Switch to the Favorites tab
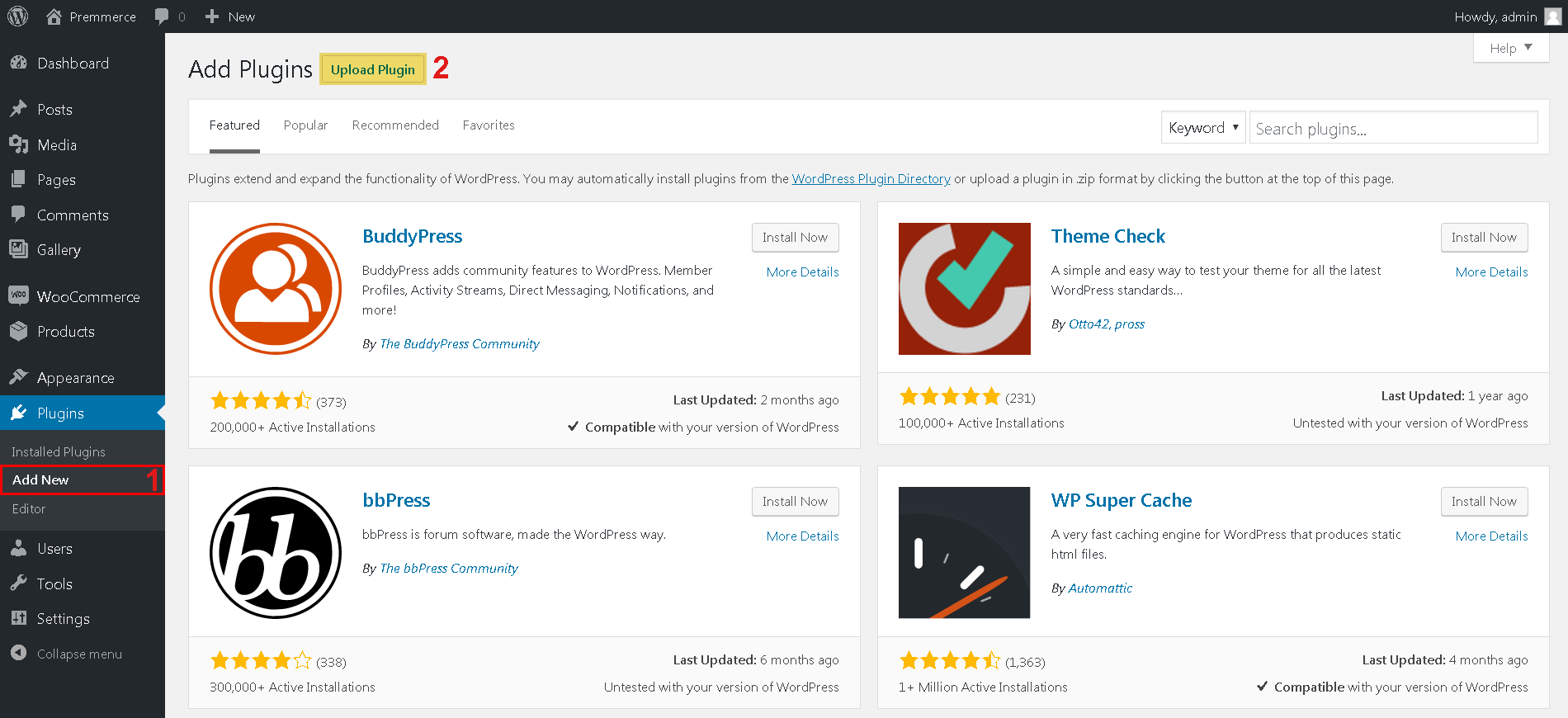1568x718 pixels. tap(489, 125)
